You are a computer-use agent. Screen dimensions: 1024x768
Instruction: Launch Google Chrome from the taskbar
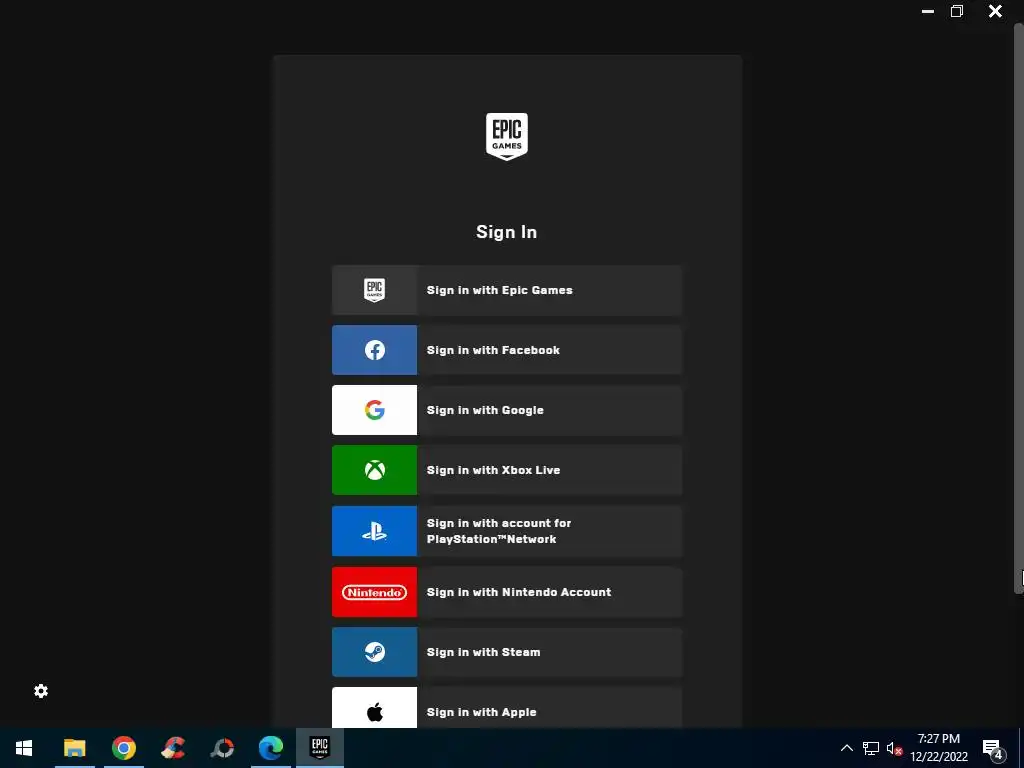[123, 748]
